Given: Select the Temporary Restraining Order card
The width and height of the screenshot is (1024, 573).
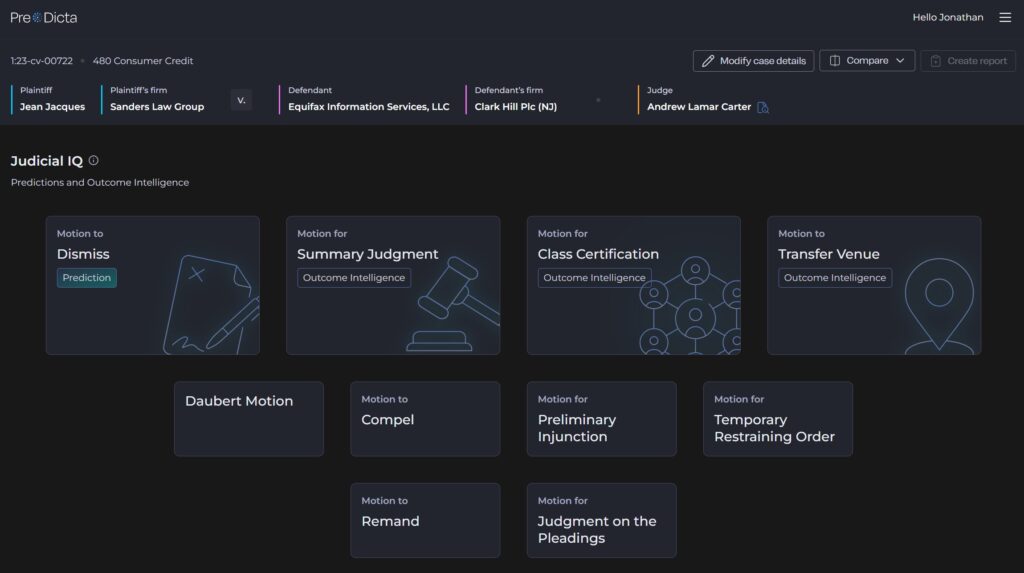Looking at the screenshot, I should point(778,419).
